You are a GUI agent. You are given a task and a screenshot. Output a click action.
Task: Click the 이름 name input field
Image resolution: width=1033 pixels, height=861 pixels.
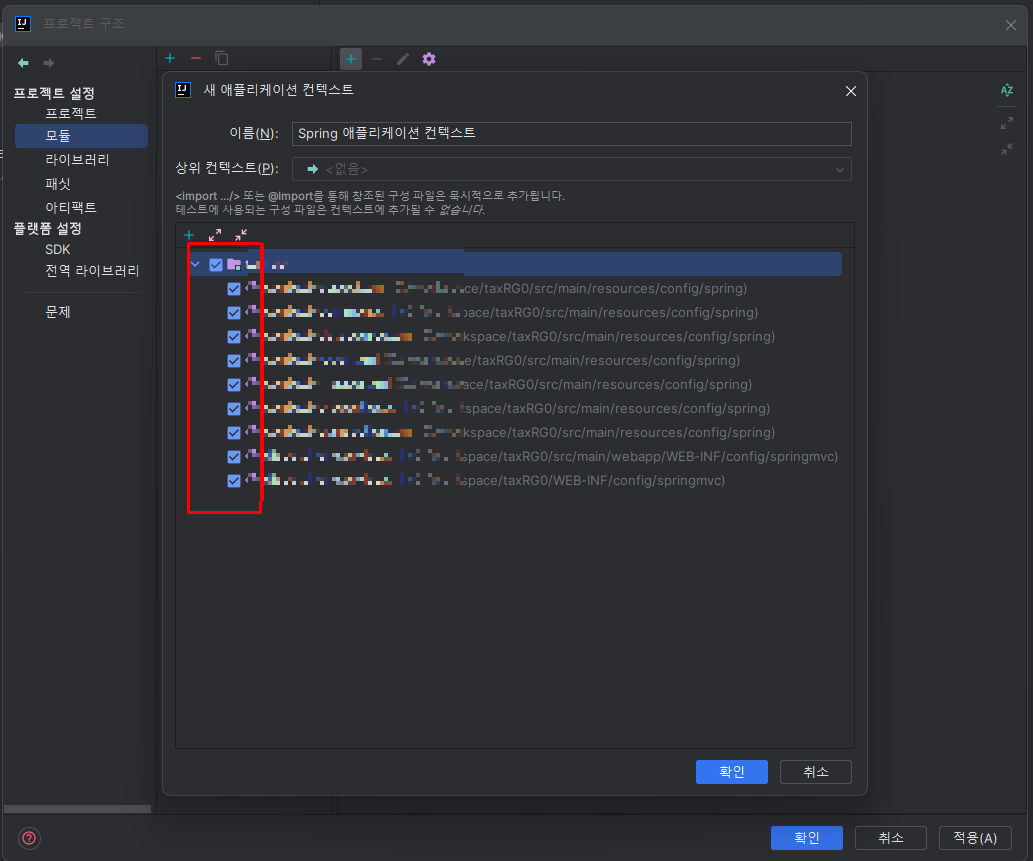tap(571, 134)
